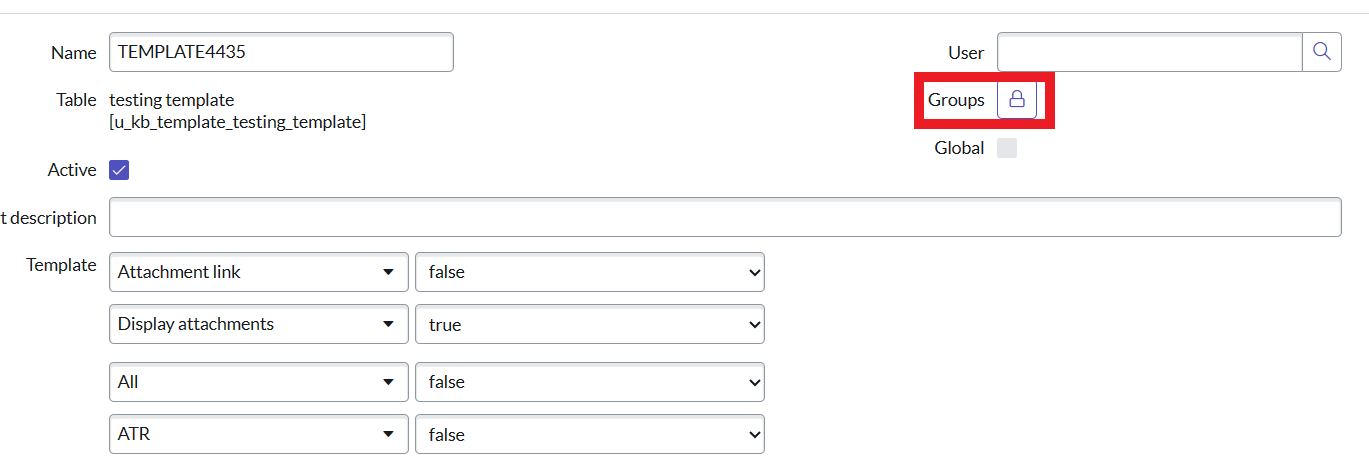Expand the ATR field dropdown
The image size is (1369, 458).
coord(258,434)
